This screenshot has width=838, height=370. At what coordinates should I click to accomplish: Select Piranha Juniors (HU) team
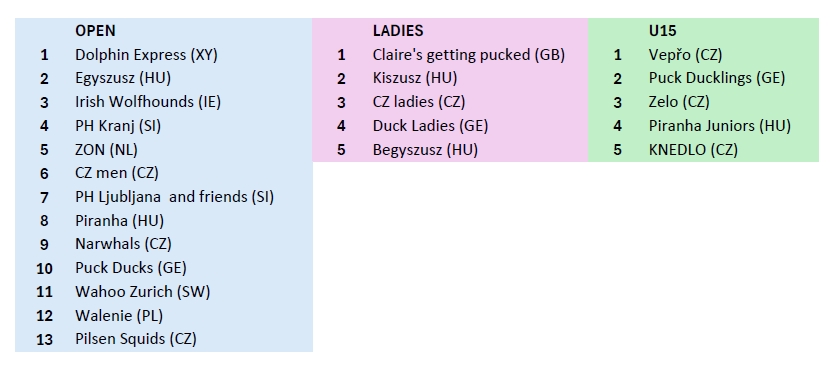click(x=719, y=126)
